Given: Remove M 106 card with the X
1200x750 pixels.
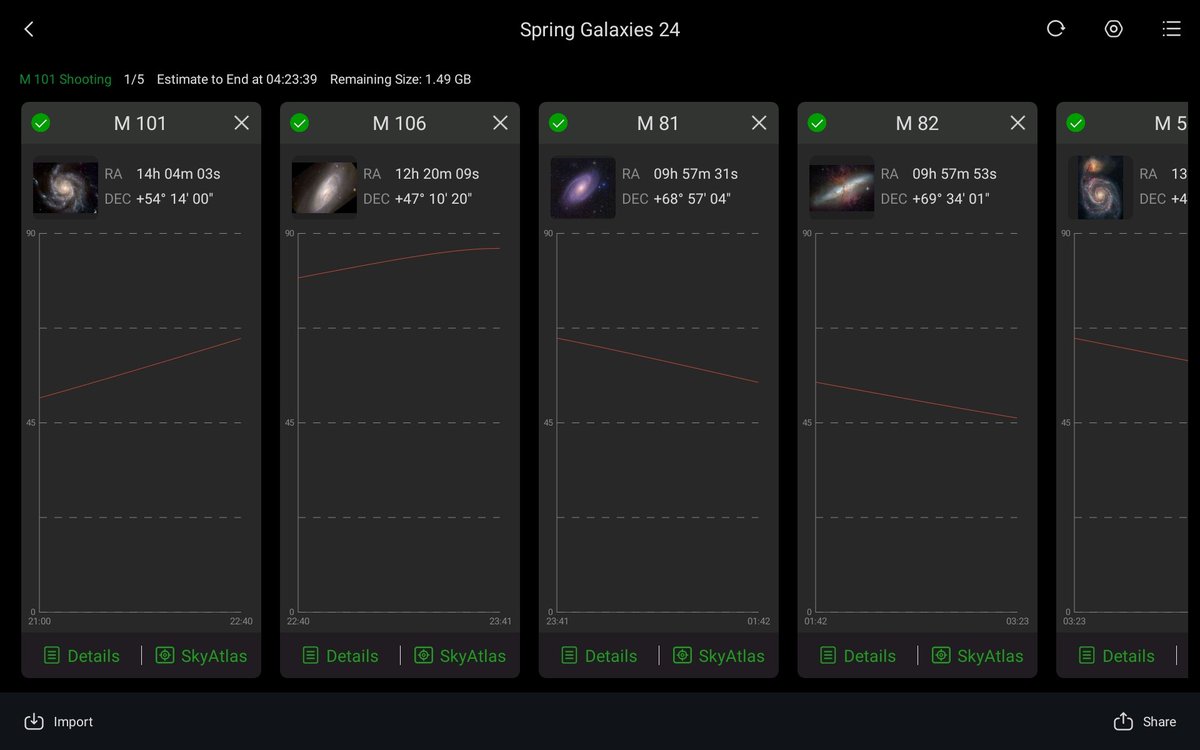Looking at the screenshot, I should tap(500, 123).
